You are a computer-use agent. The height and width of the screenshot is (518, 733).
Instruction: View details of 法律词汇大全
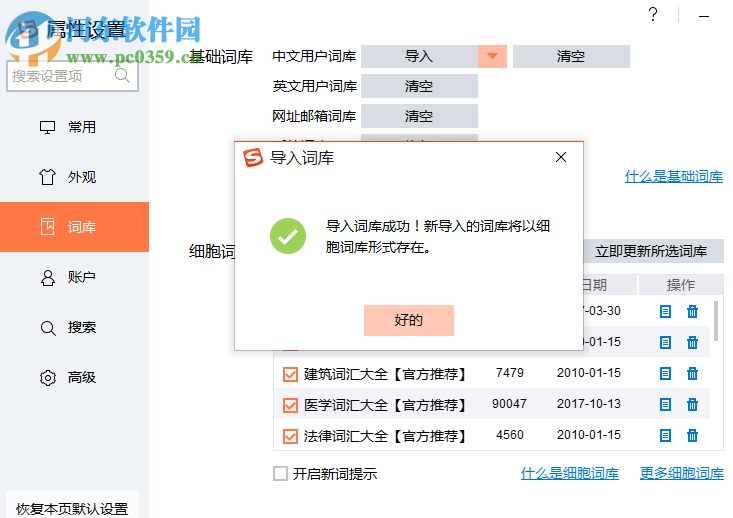click(665, 436)
